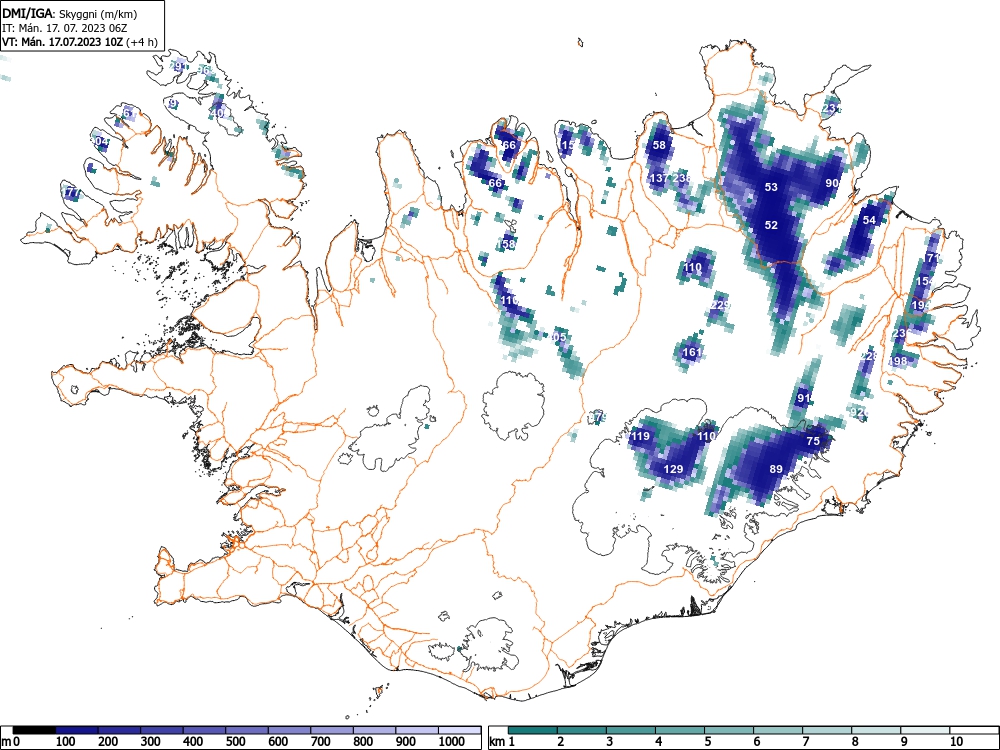This screenshot has height=750, width=1000.
Task: Pick the black 0–100 m legend swatch
Action: (x=34, y=730)
